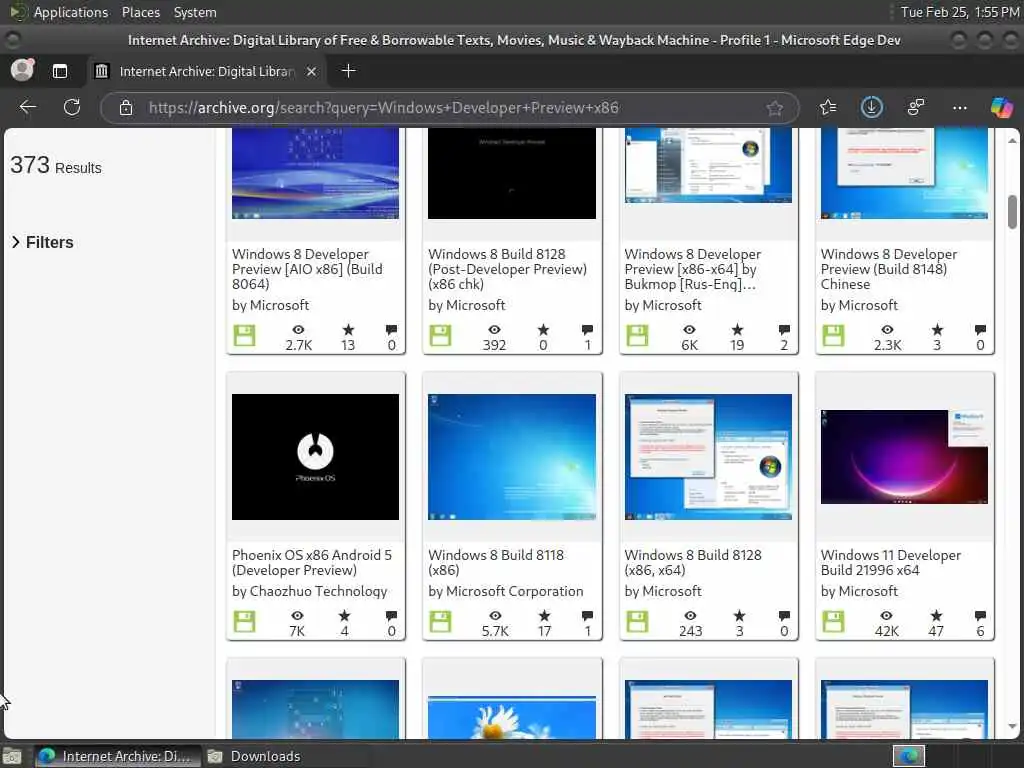Click the Windows 11 Developer Build thumbnail
This screenshot has width=1024, height=768.
[904, 456]
